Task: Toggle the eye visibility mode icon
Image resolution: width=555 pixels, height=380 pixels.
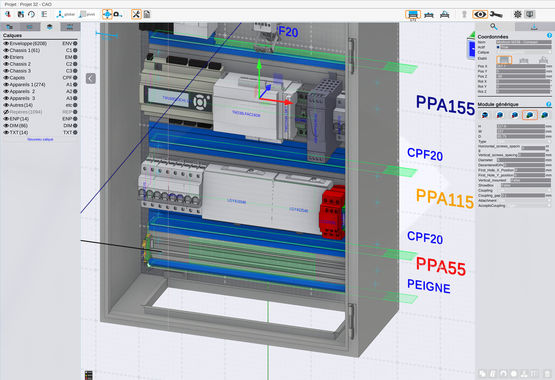Action: (x=480, y=15)
